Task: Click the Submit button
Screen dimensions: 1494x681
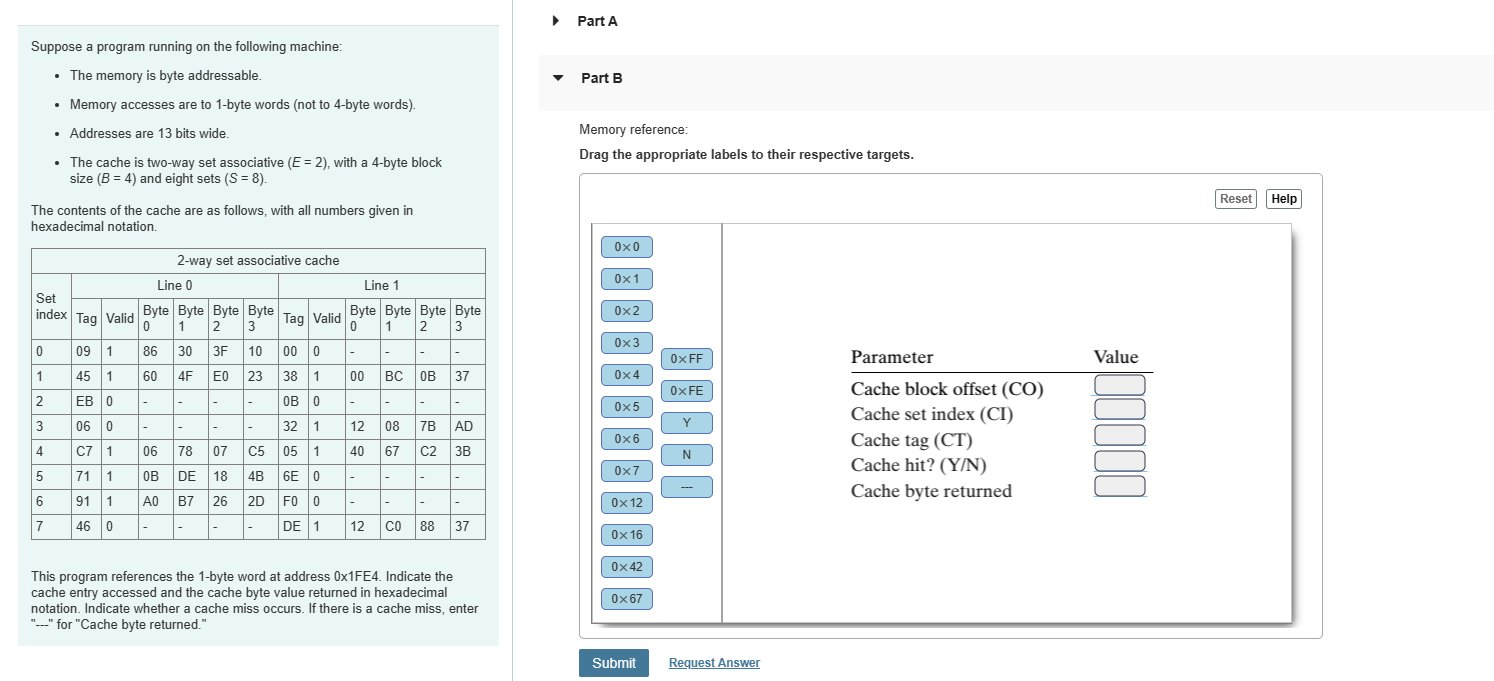Action: [x=613, y=662]
